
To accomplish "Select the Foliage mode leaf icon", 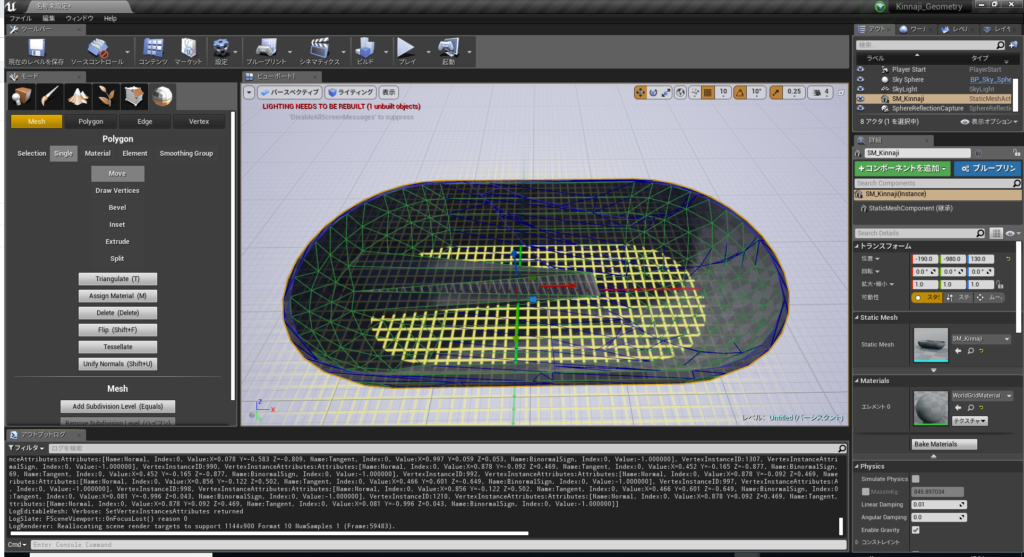I will [x=106, y=97].
